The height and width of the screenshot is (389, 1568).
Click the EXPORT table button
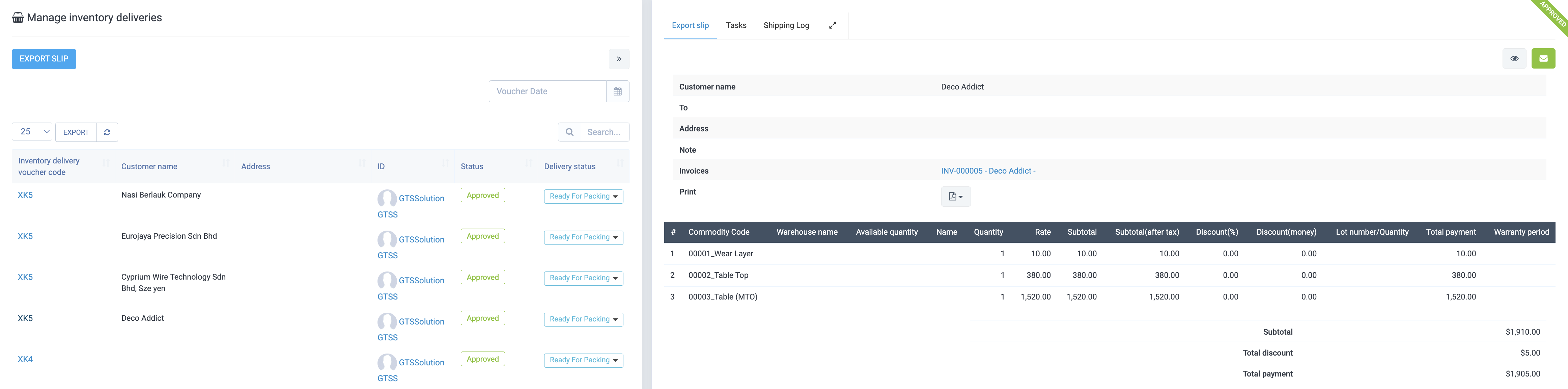76,132
